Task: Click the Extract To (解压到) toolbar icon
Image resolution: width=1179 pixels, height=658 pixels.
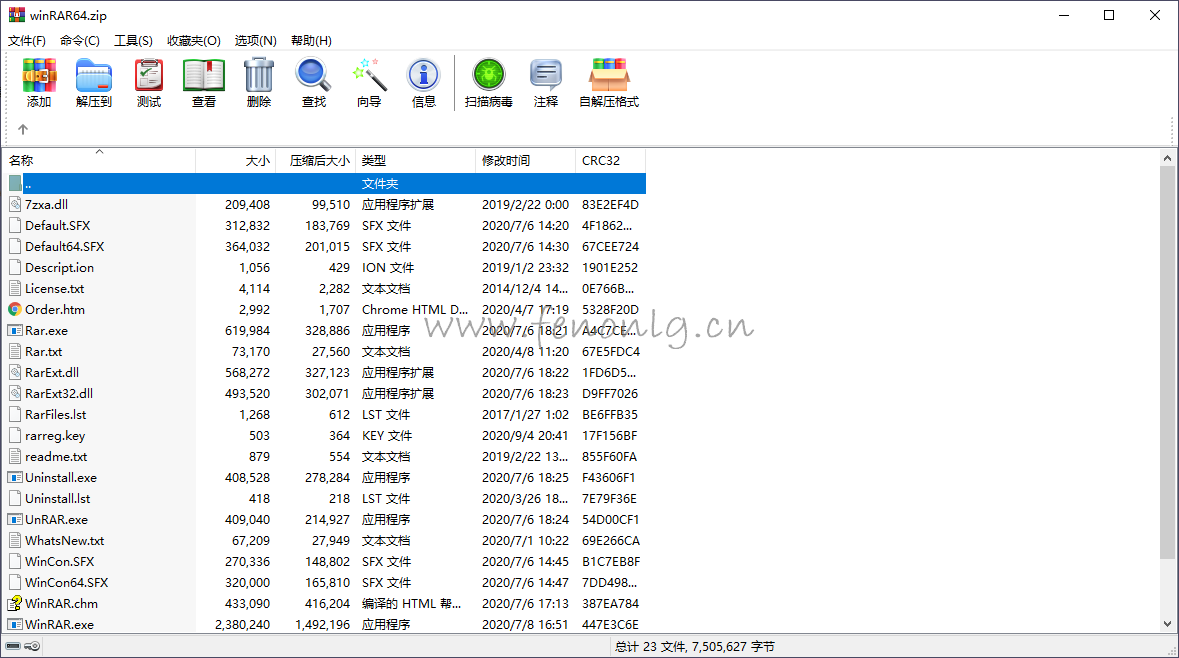Action: coord(93,83)
